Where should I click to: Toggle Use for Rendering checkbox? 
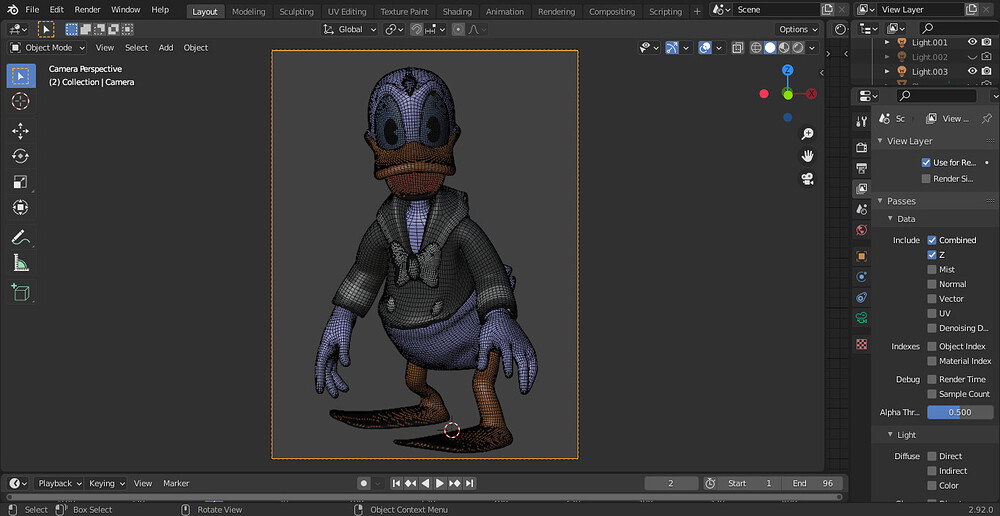pos(926,162)
